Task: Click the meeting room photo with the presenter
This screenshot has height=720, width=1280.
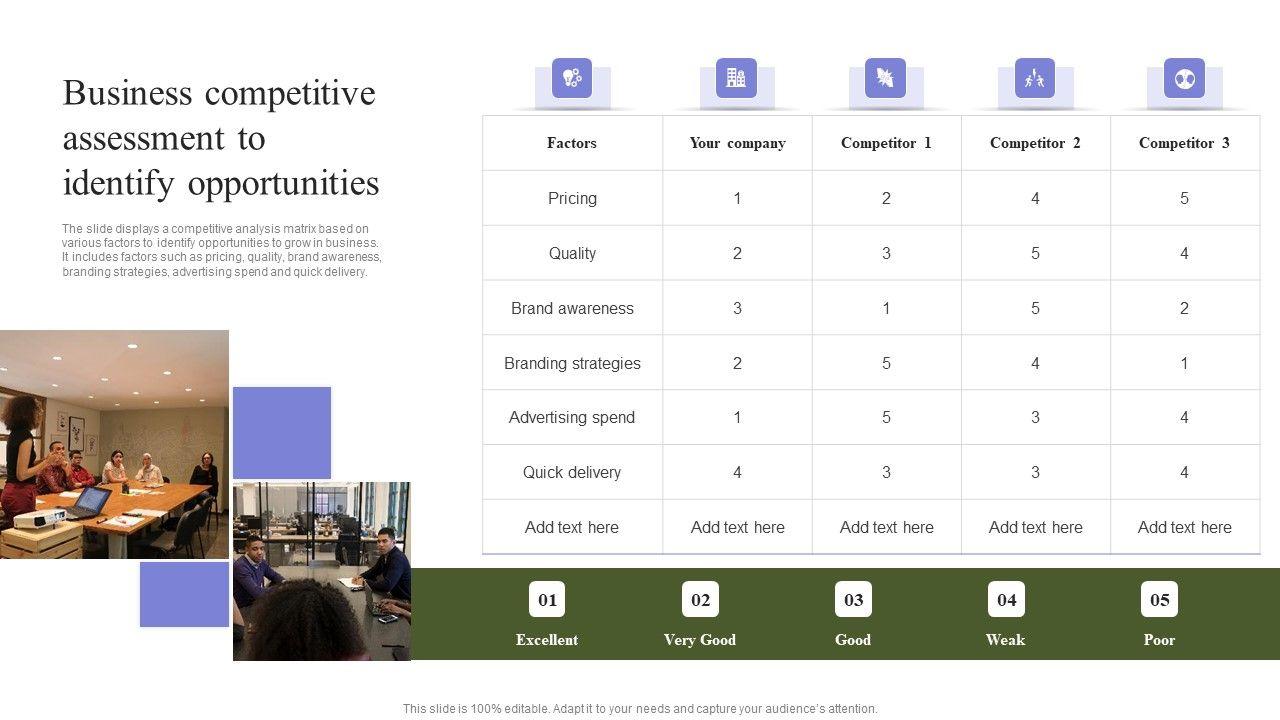Action: [x=114, y=444]
